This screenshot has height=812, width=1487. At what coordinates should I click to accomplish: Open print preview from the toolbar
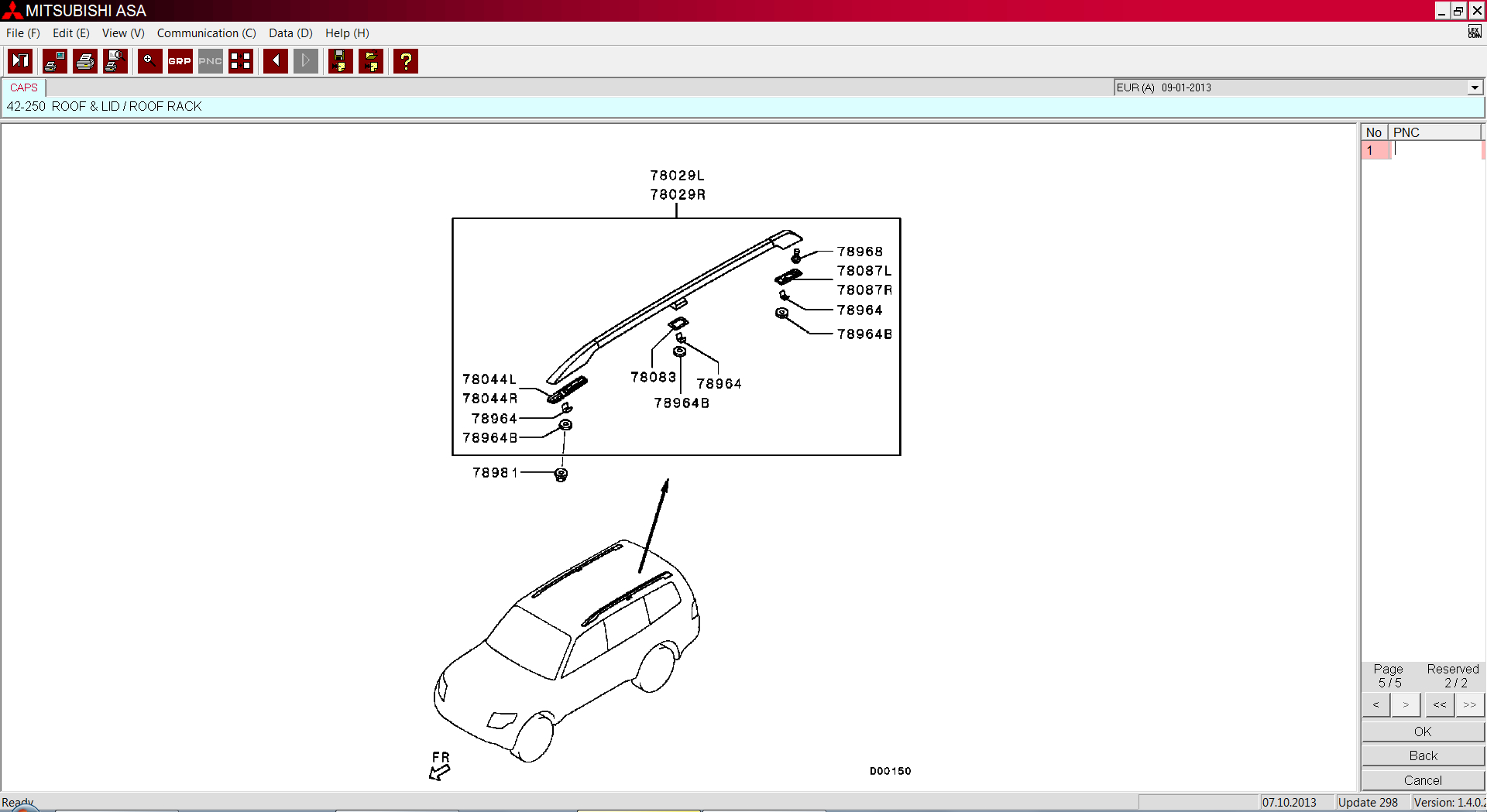click(115, 61)
